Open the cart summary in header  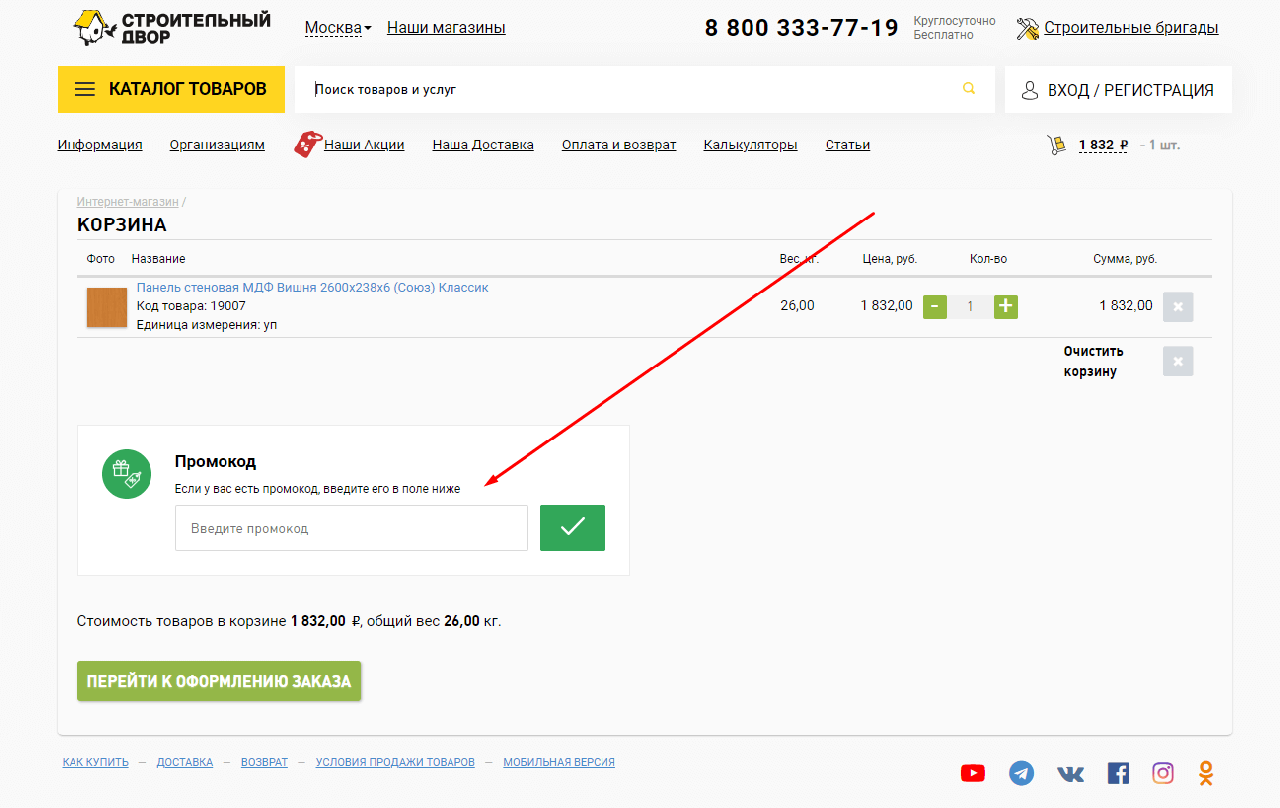(x=1103, y=145)
